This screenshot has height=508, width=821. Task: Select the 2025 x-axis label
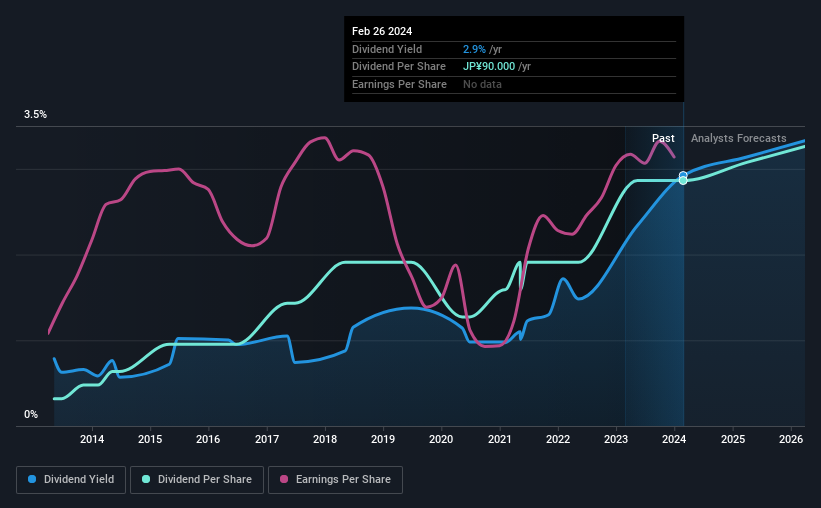[x=733, y=439]
